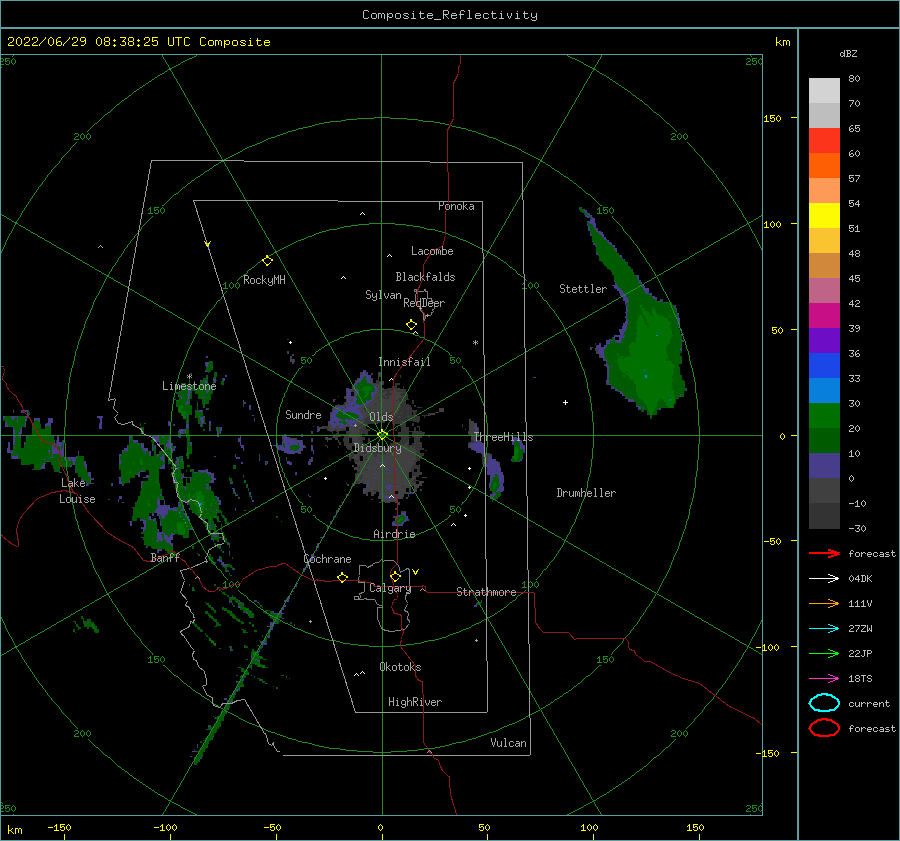
Task: Click the Composite_Reflectivity title
Action: [450, 15]
